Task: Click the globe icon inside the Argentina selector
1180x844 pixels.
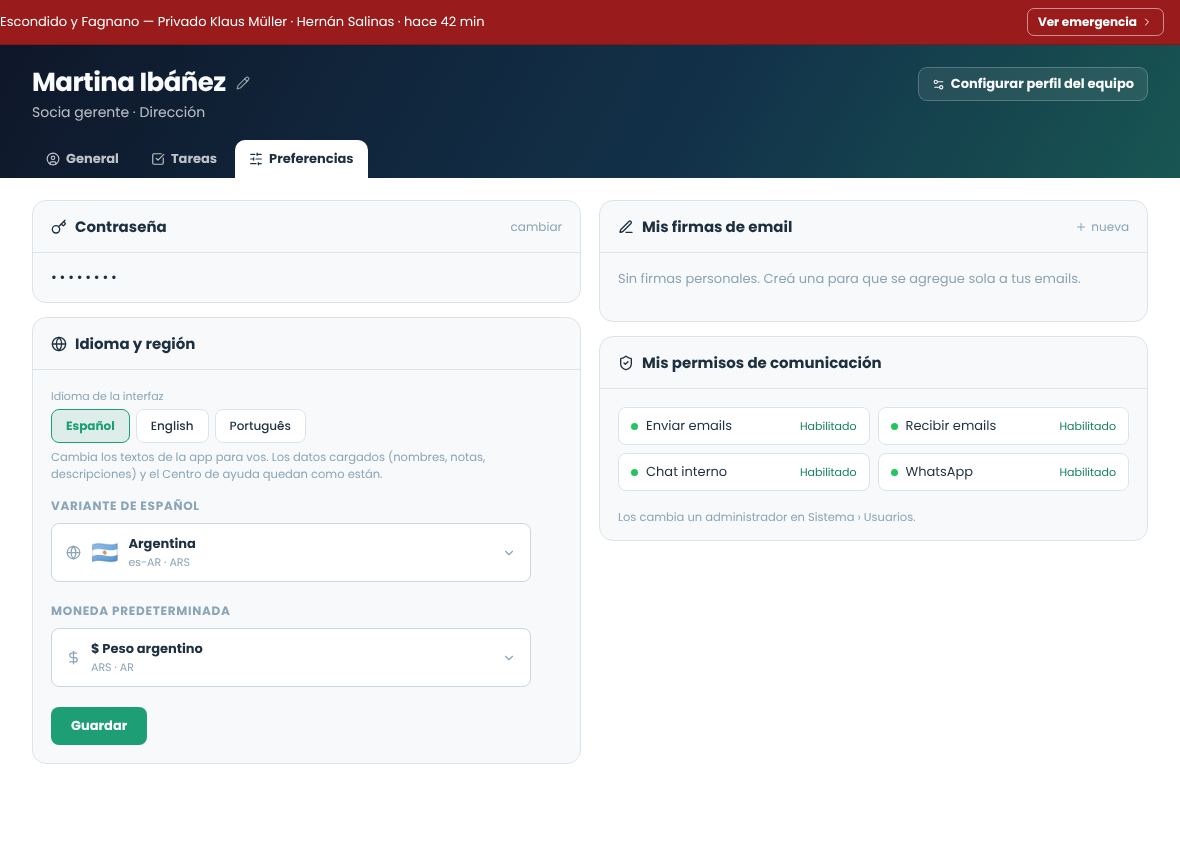Action: coord(73,553)
